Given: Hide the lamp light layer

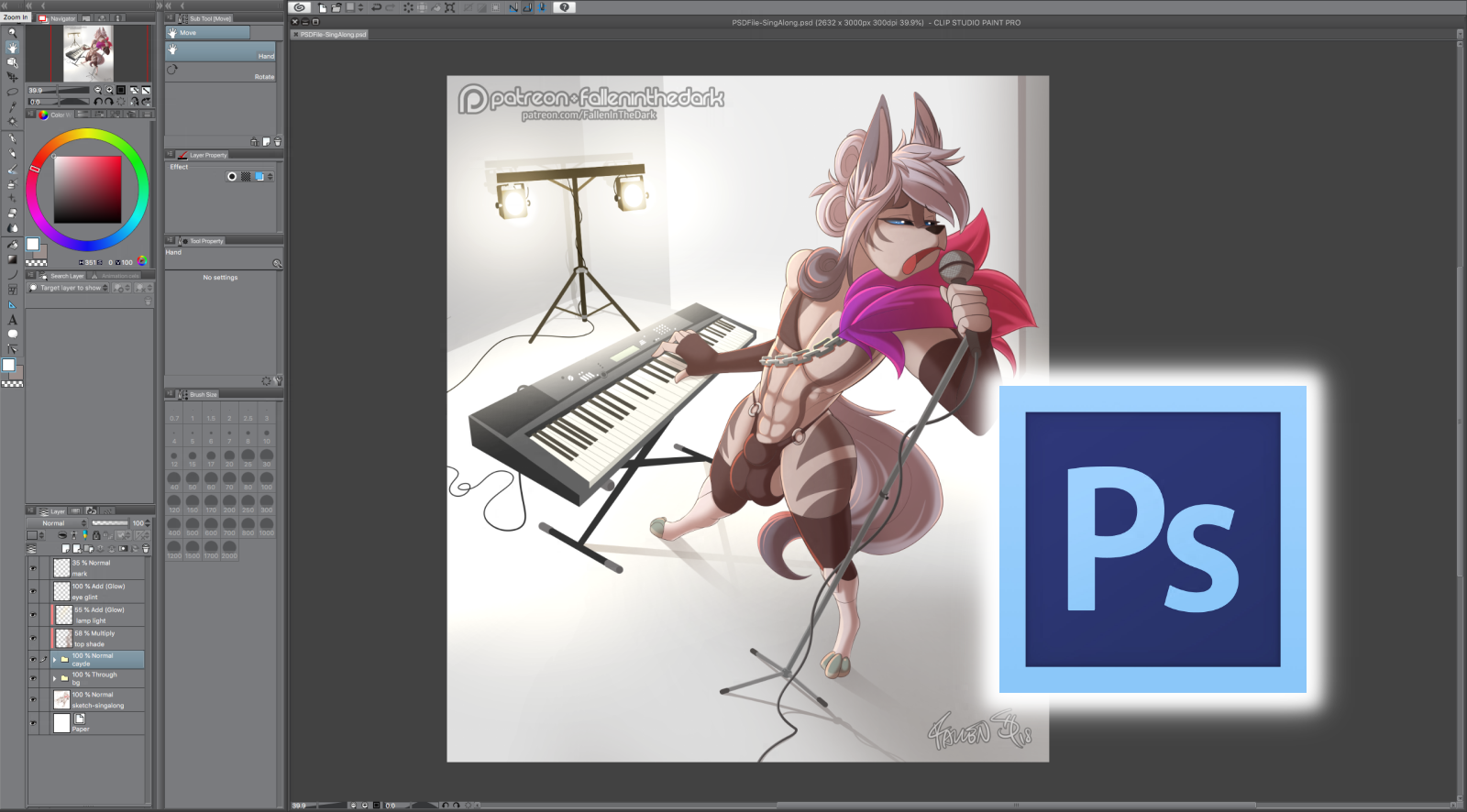Looking at the screenshot, I should [x=33, y=615].
